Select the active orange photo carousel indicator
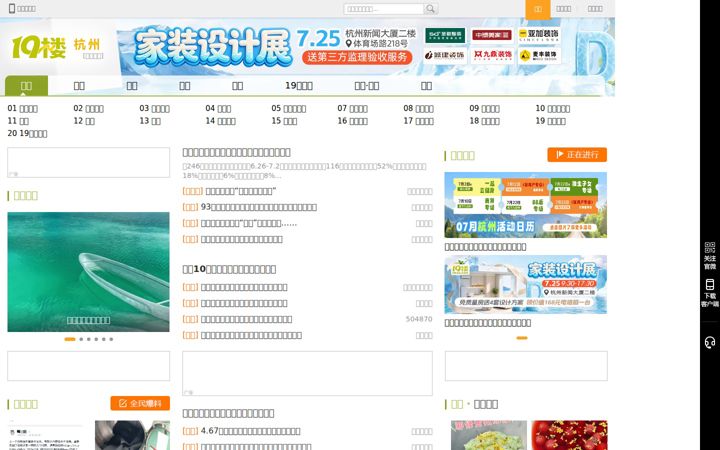 pos(70,339)
